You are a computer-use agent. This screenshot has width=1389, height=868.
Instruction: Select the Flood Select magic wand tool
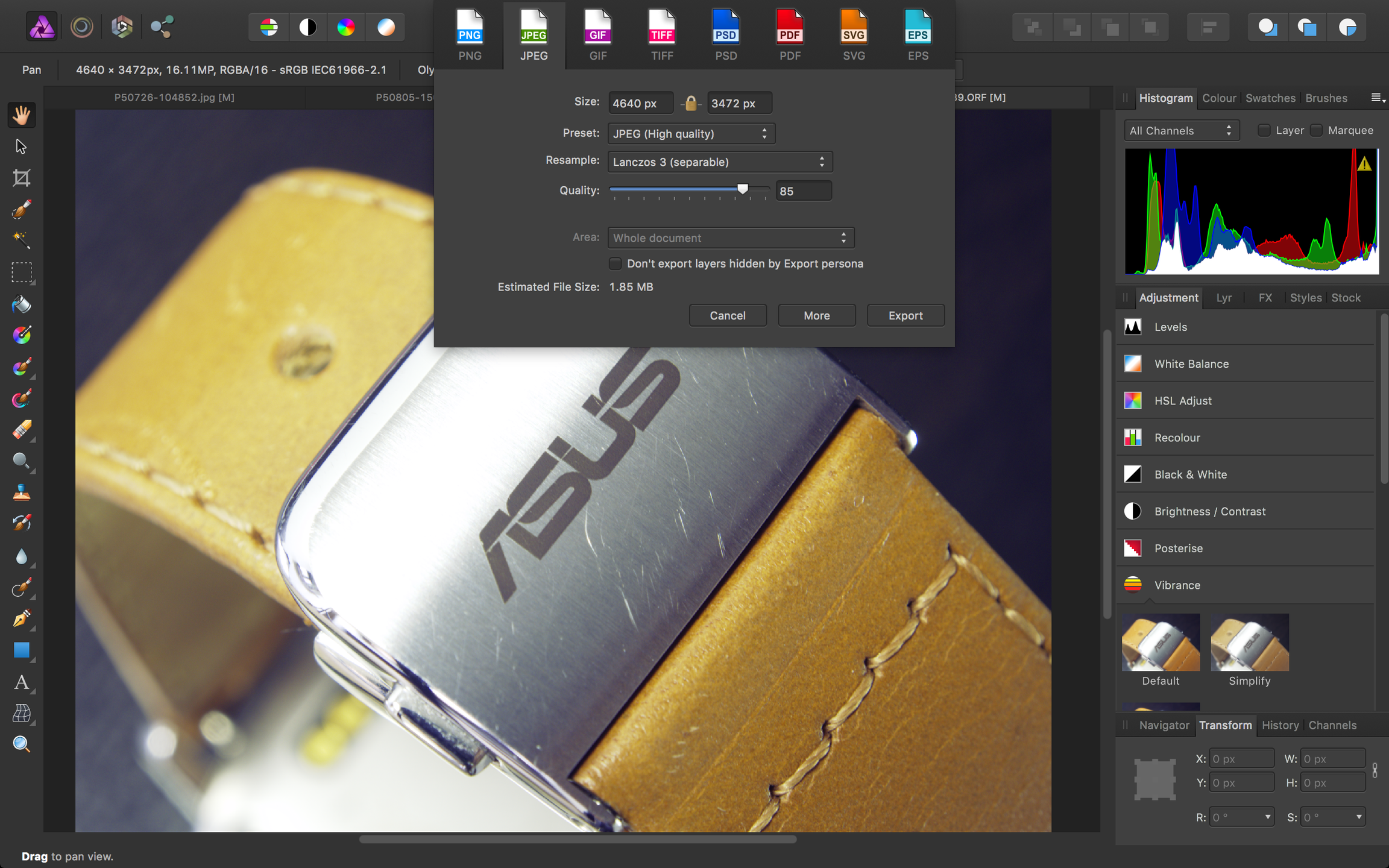pos(22,241)
